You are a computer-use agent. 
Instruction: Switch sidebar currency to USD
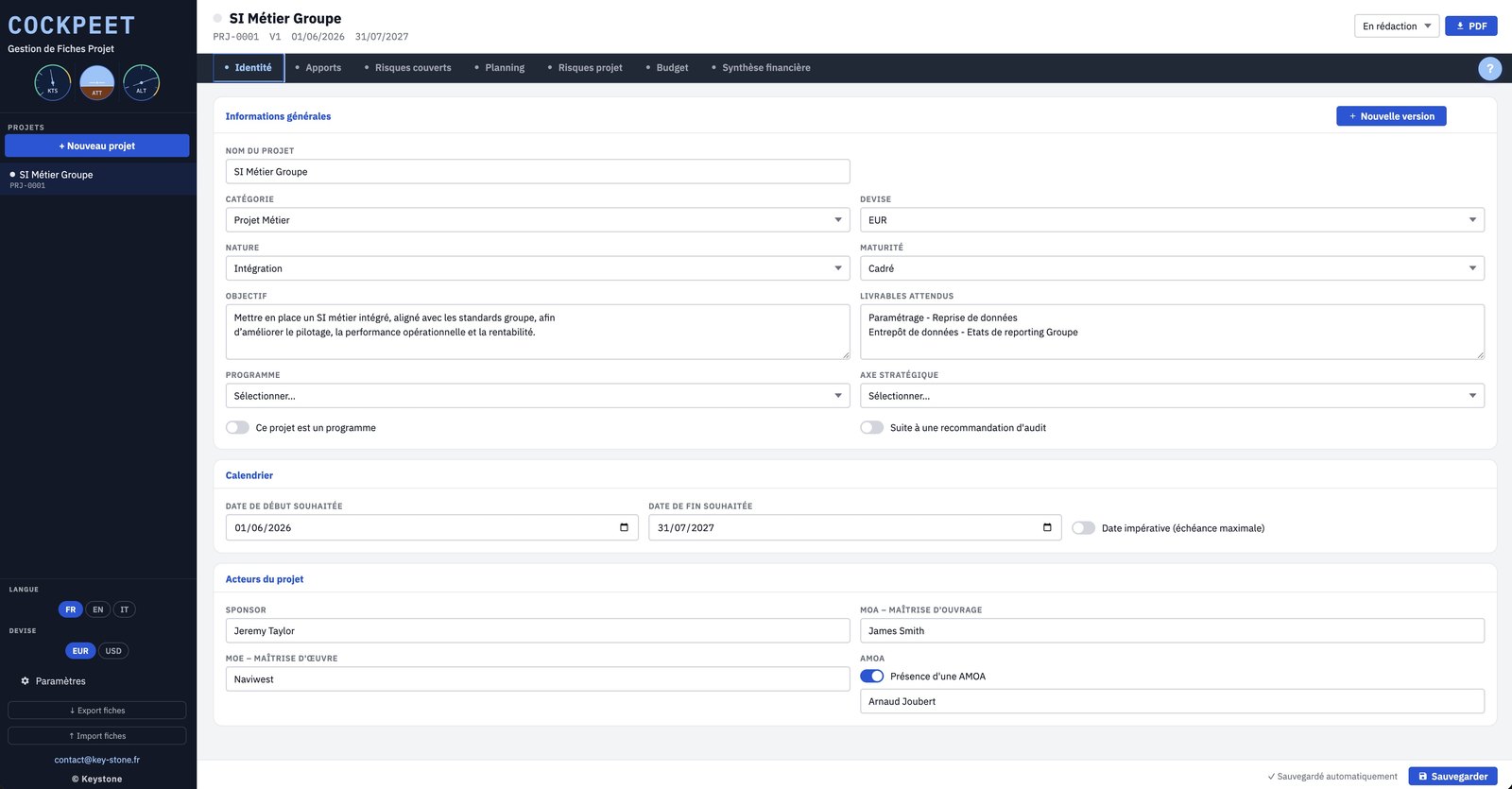point(113,651)
